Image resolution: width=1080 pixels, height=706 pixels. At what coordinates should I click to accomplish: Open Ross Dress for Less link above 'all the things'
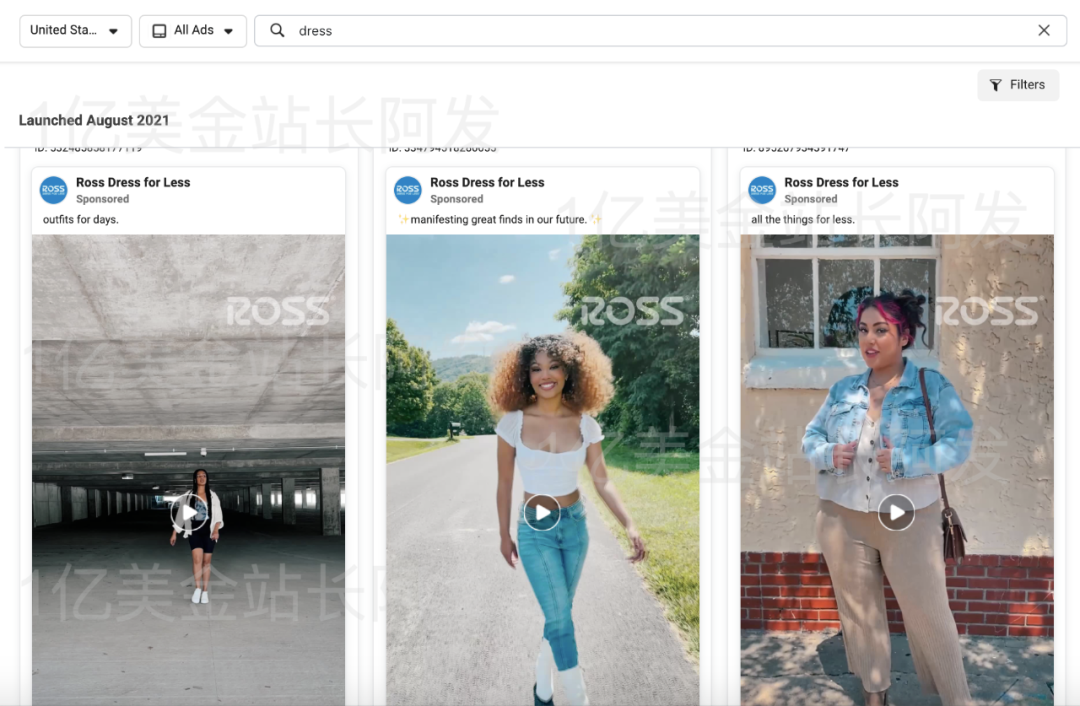coord(841,183)
